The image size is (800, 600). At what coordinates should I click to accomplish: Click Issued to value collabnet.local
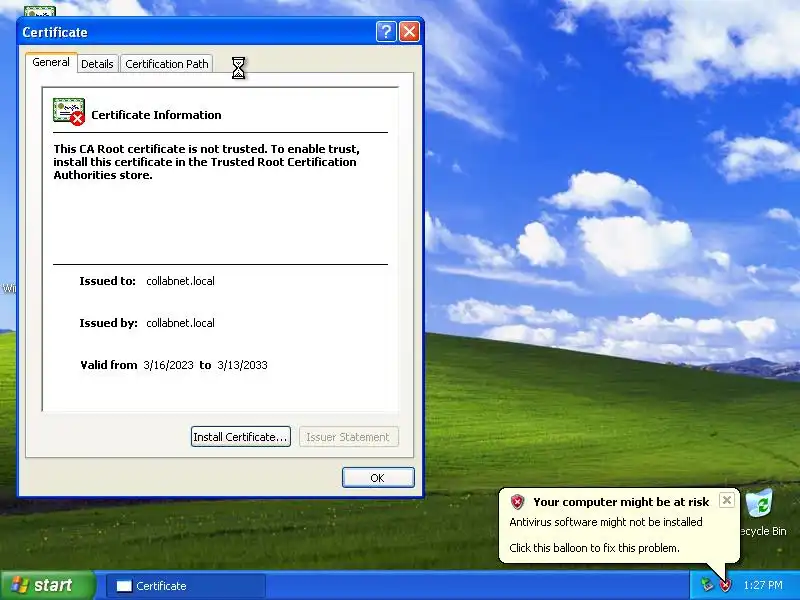coord(180,281)
